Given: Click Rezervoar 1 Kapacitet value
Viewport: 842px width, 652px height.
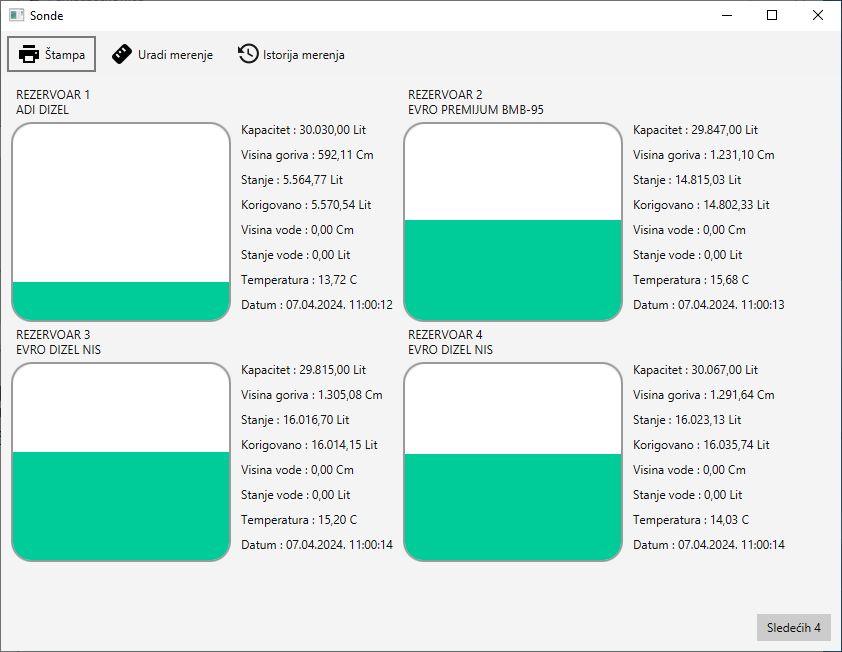Looking at the screenshot, I should 303,130.
